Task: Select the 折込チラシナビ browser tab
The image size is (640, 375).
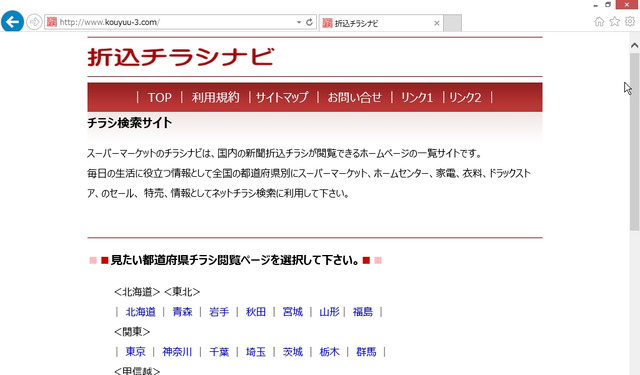Action: pyautogui.click(x=380, y=23)
